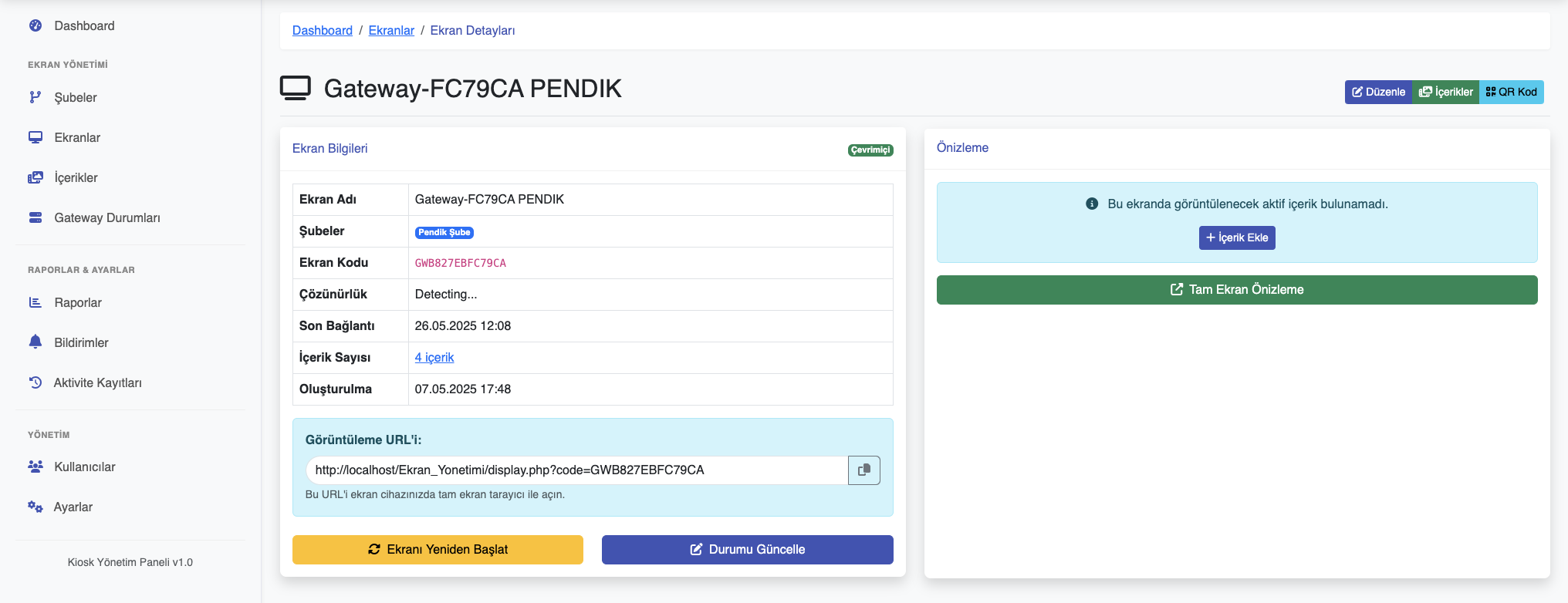This screenshot has height=603, width=1568.
Task: Click the Kullanıcılar people icon
Action: pos(35,467)
